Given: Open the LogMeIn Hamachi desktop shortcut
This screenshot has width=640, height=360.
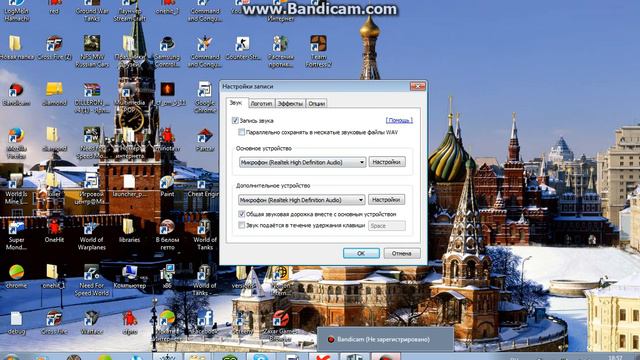Looking at the screenshot, I should (16, 11).
